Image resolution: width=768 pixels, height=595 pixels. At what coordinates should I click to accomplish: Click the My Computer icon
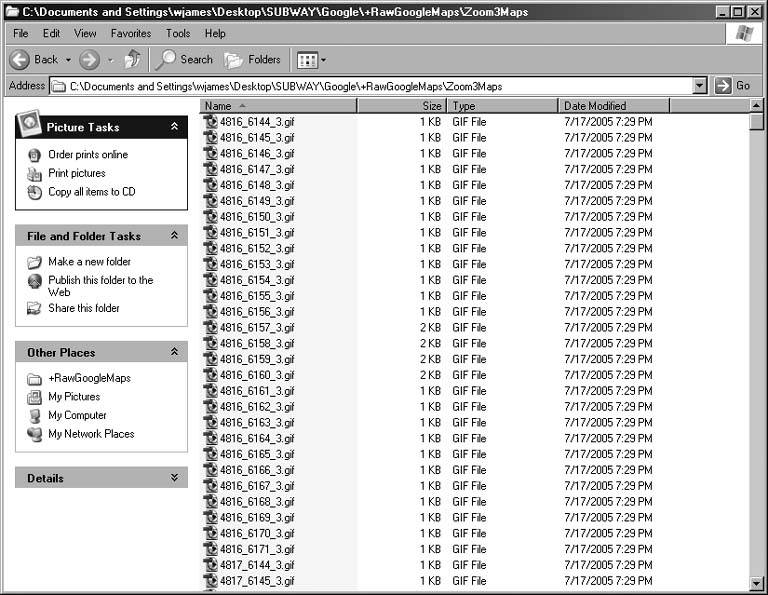(x=35, y=416)
